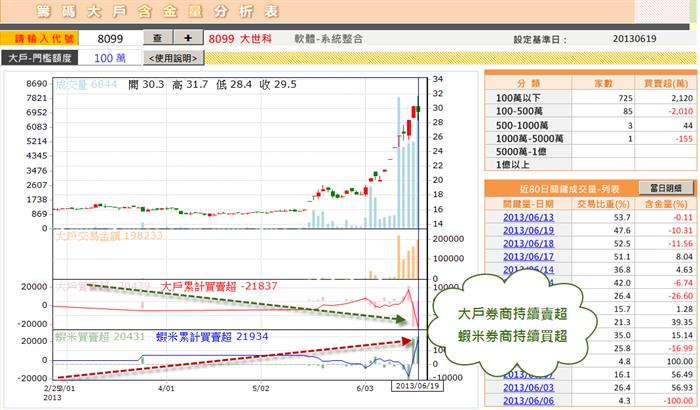Select the 關鍵量-日期 column header
The width and height of the screenshot is (700, 410).
(x=528, y=204)
